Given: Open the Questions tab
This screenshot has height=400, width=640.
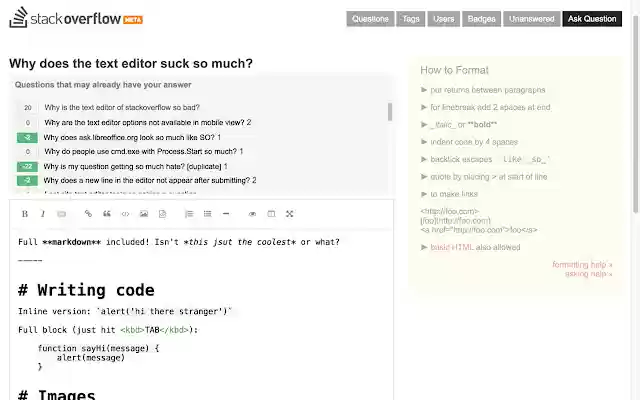Looking at the screenshot, I should pyautogui.click(x=370, y=19).
